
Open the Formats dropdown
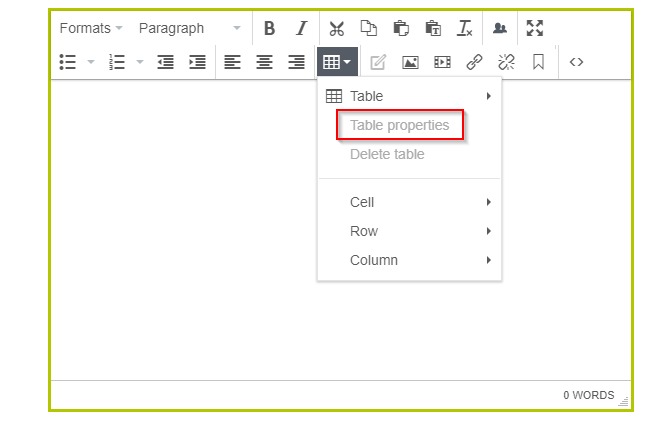point(91,28)
